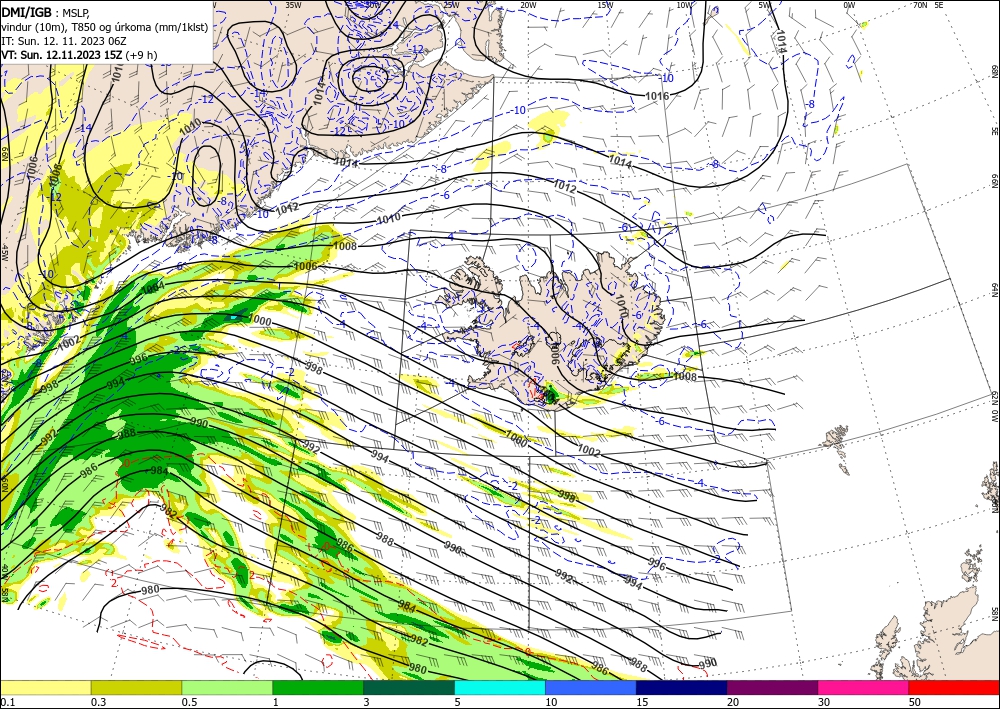
Task: Click the green 1–3 legend swatch
Action: point(318,687)
